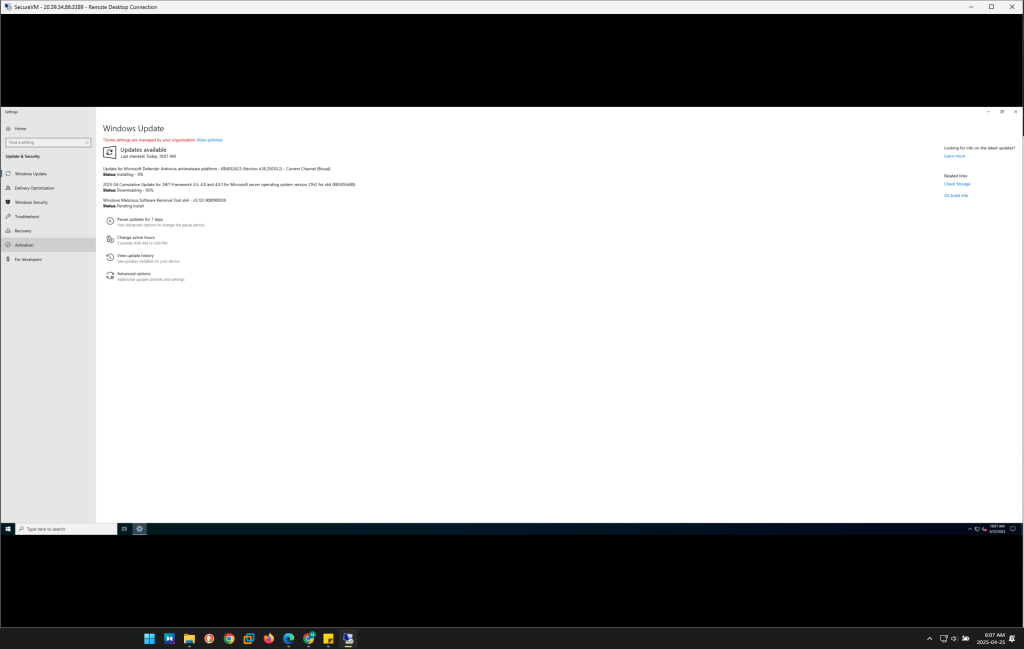Open remote Action Center notifications icon

point(1013,529)
